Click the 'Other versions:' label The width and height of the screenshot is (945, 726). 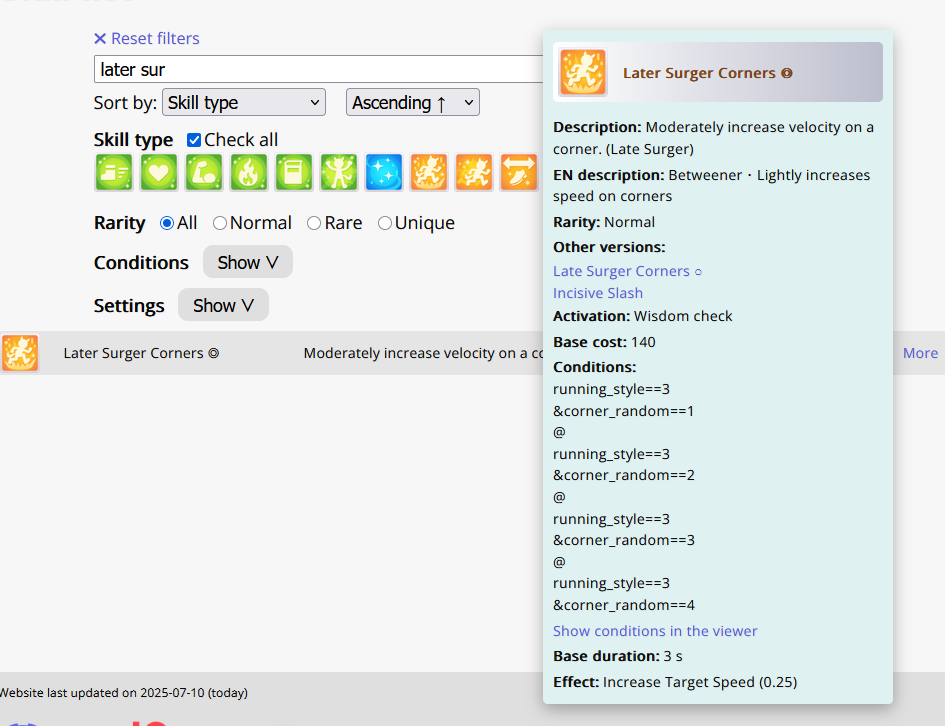[x=609, y=247]
